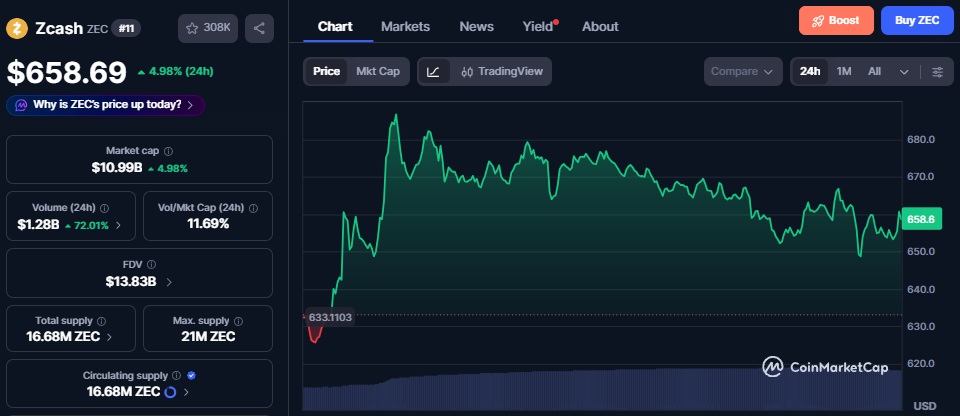Select the Mkt Cap chart toggle

click(378, 72)
